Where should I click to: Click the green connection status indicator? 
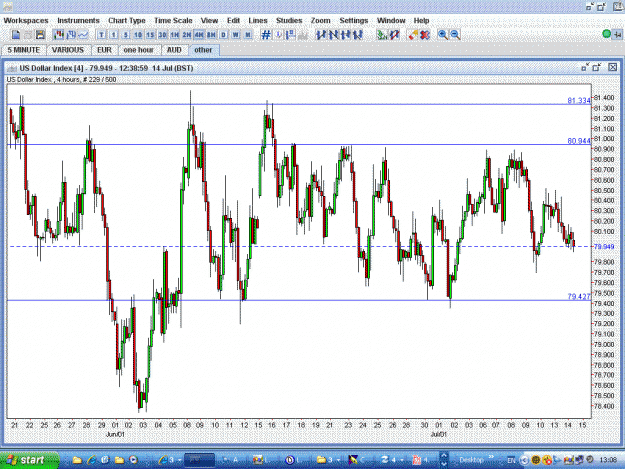pos(607,35)
